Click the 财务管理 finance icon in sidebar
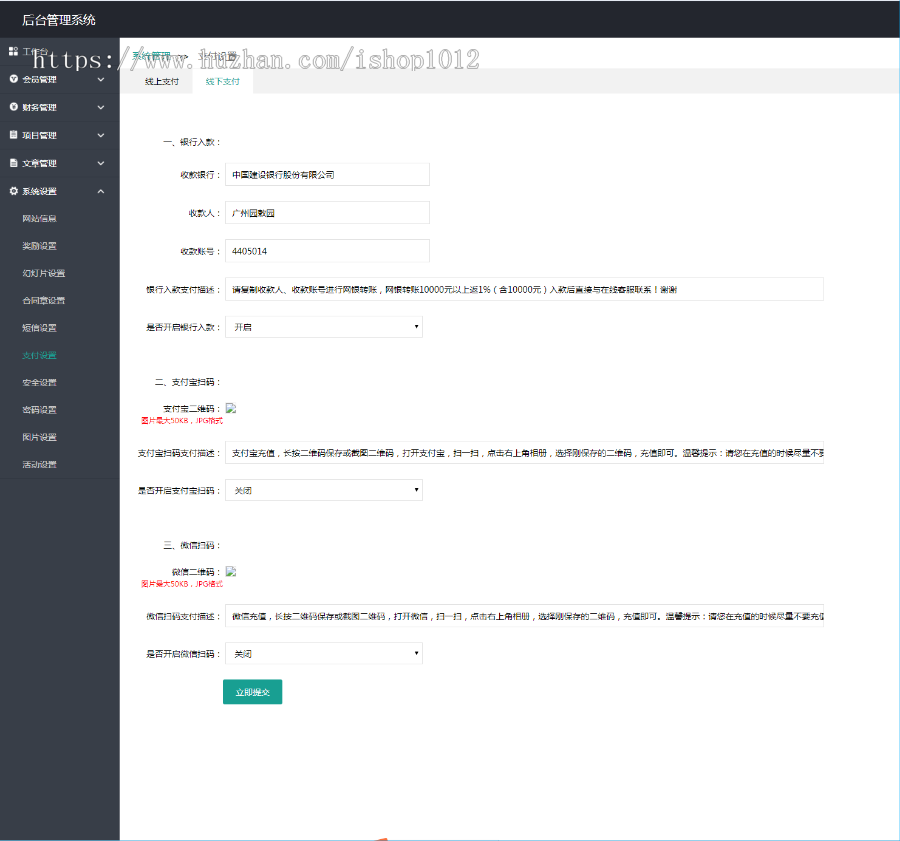Viewport: 900px width, 841px height. 12,107
